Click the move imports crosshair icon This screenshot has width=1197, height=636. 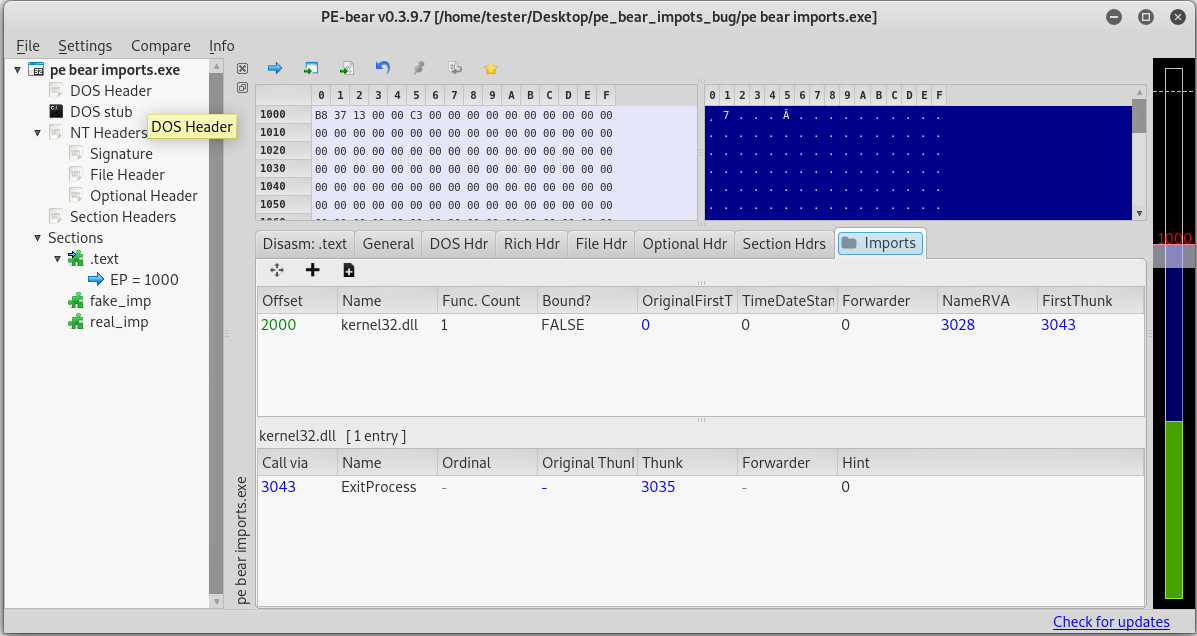pos(277,270)
